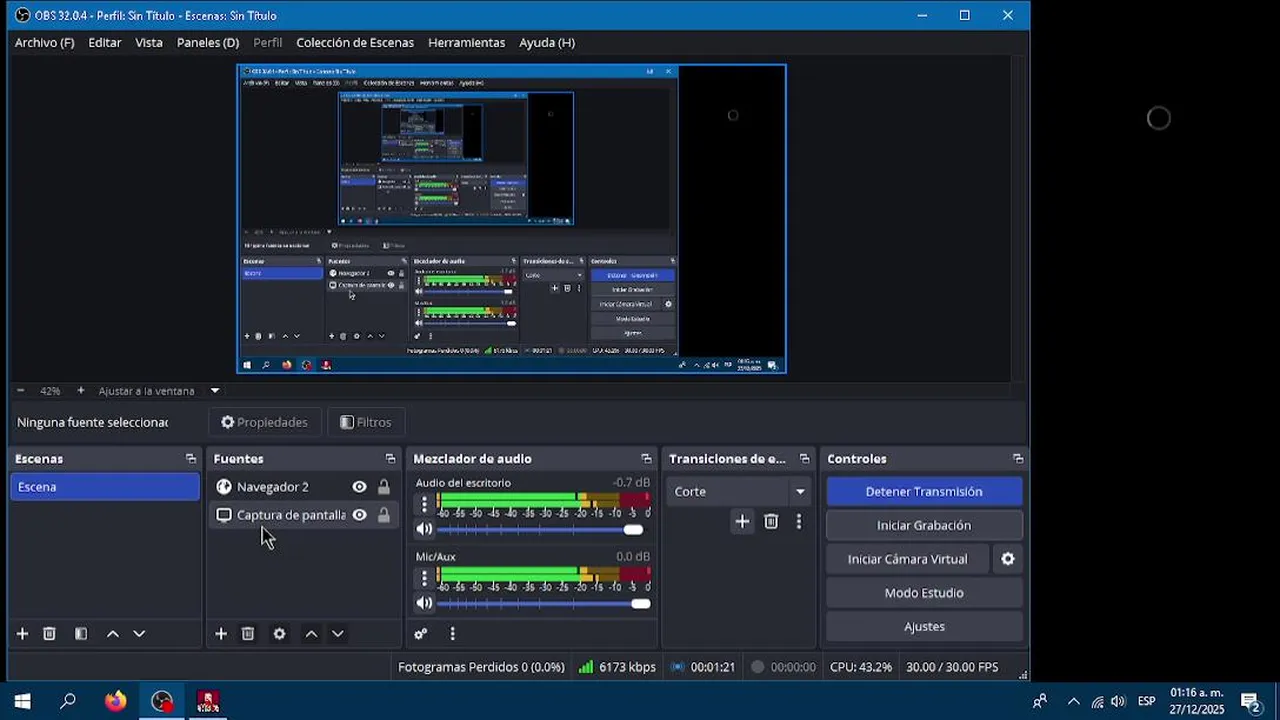Open Audio del escritorio three-dot options

coord(424,504)
